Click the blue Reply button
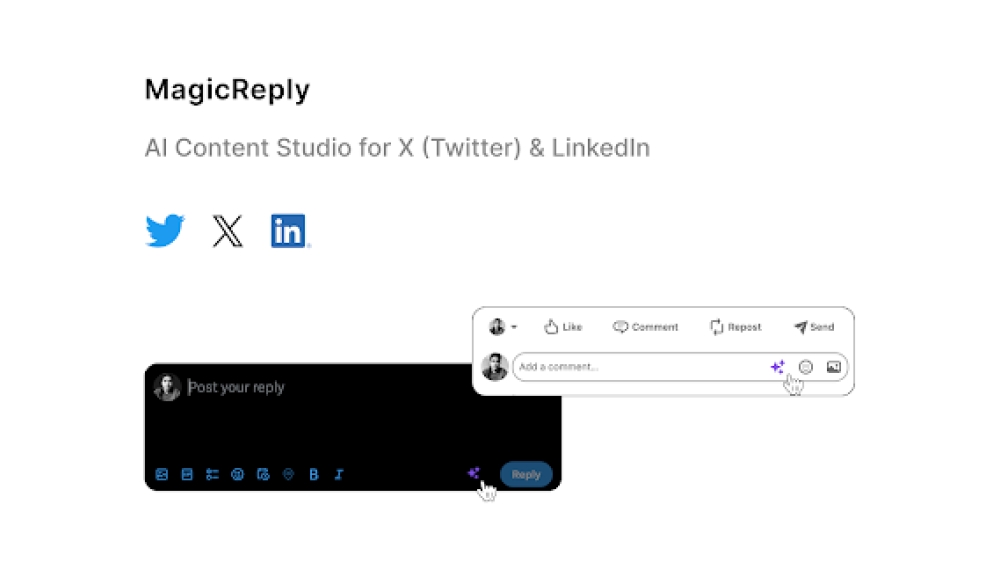Screen dimensions: 1000x563 pyautogui.click(x=526, y=474)
